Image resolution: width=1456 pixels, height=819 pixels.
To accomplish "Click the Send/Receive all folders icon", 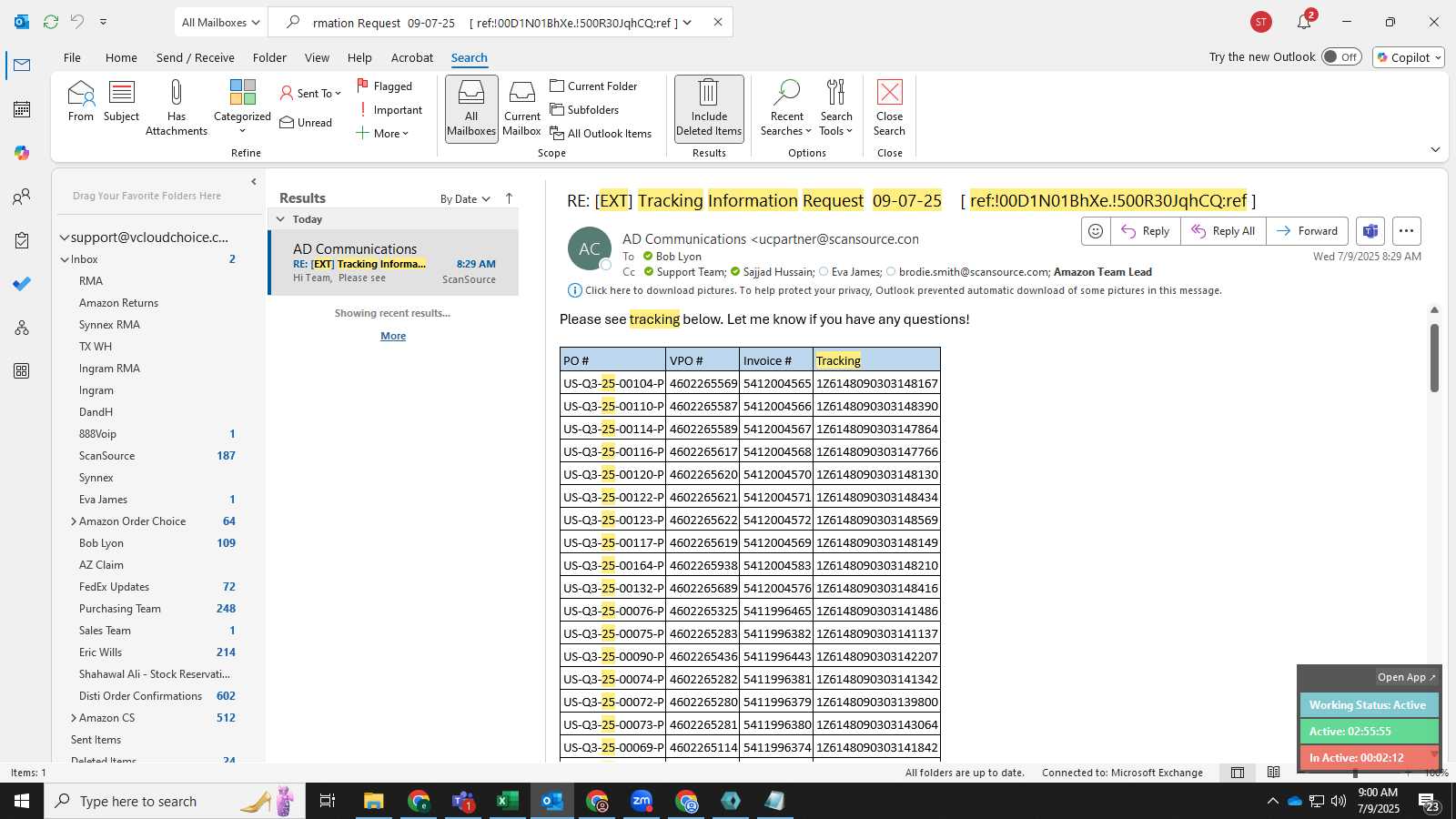I will (51, 22).
